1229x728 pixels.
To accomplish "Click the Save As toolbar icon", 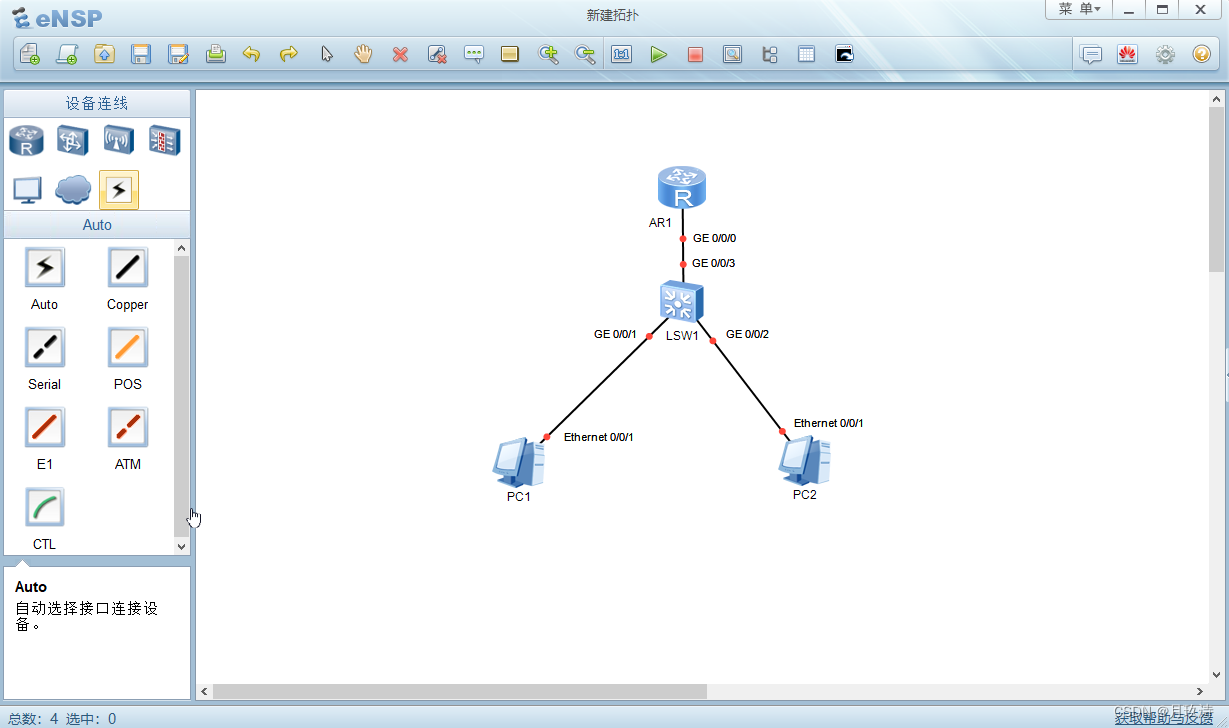I will 178,54.
